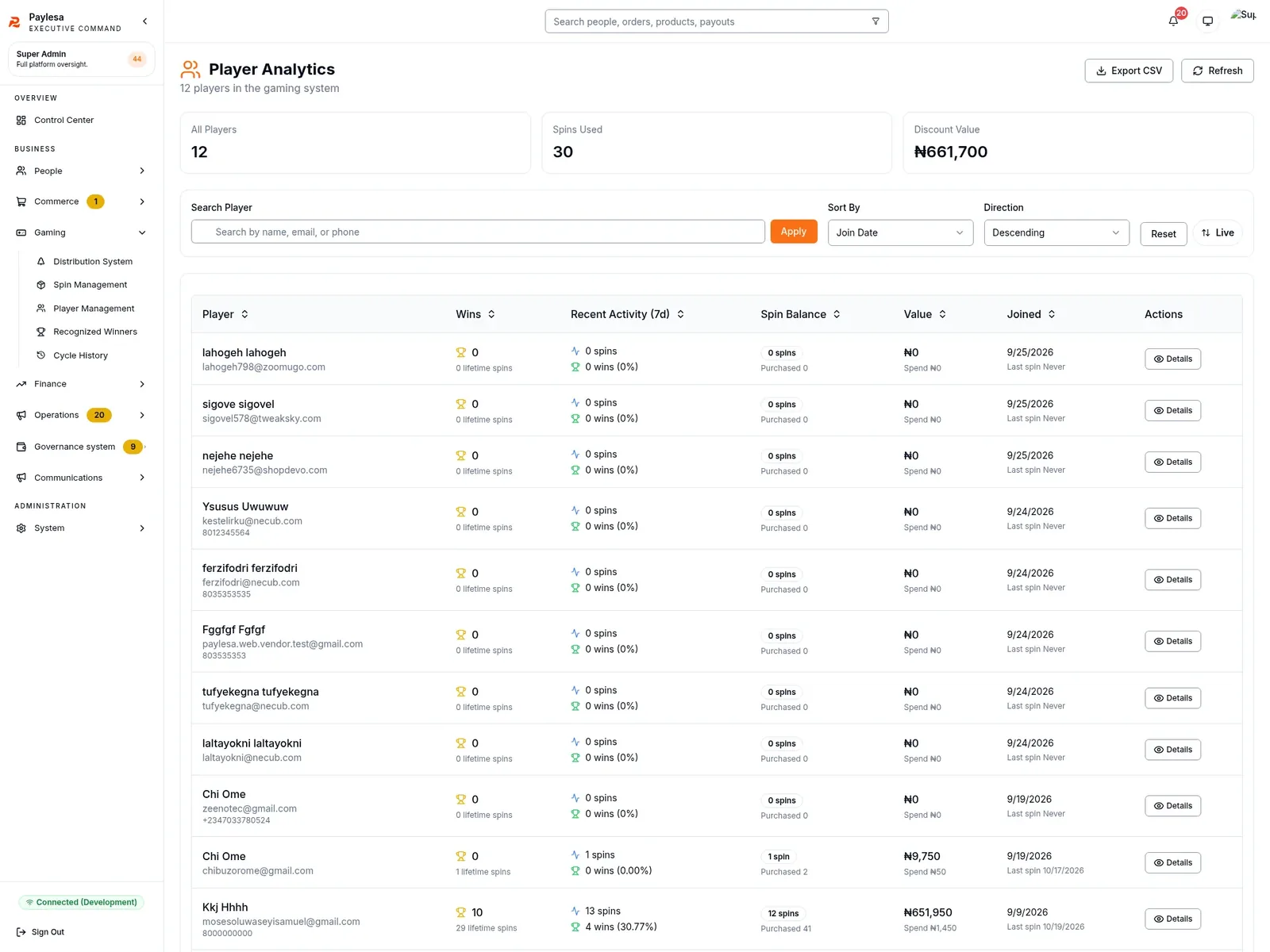Collapse the Gaming menu section

pos(81,232)
